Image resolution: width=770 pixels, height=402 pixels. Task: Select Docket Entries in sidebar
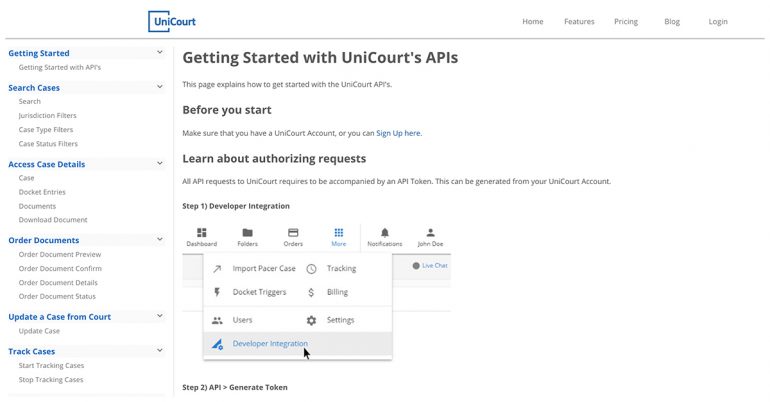(x=42, y=192)
